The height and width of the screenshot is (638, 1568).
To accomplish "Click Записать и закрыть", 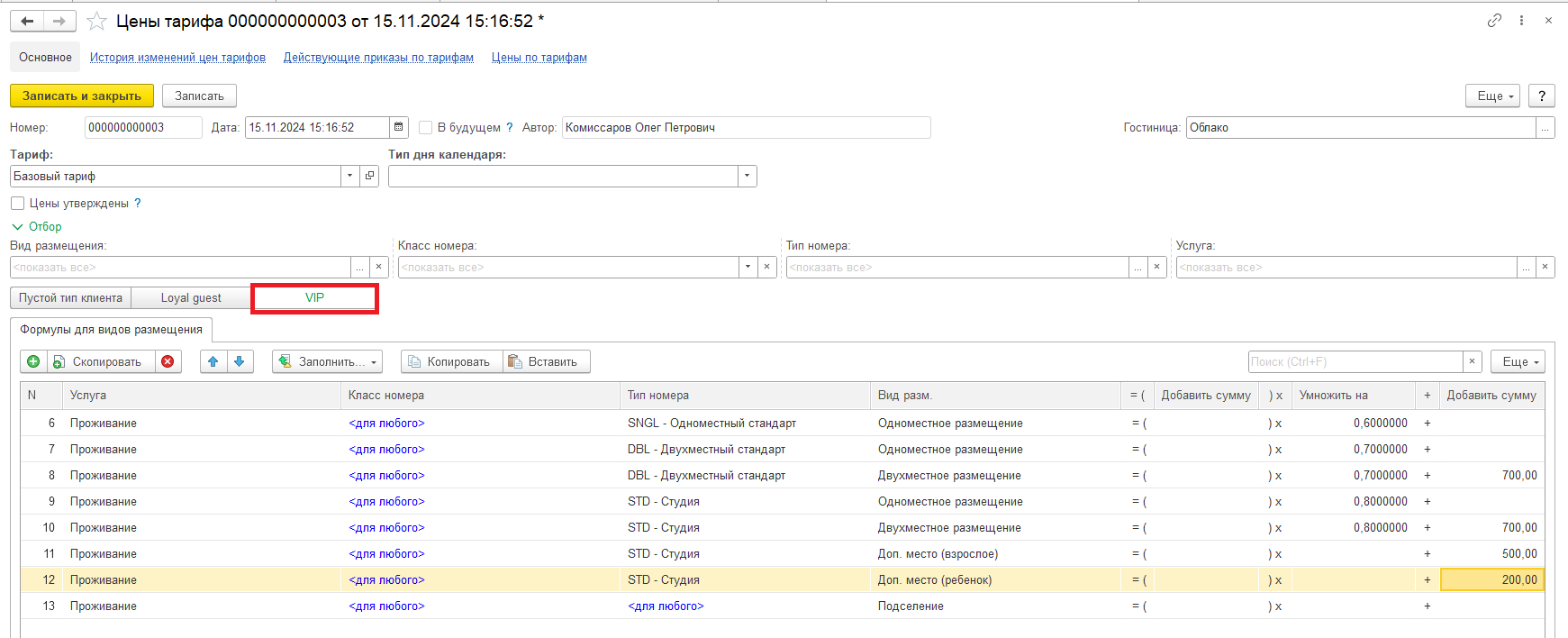I will 82,96.
